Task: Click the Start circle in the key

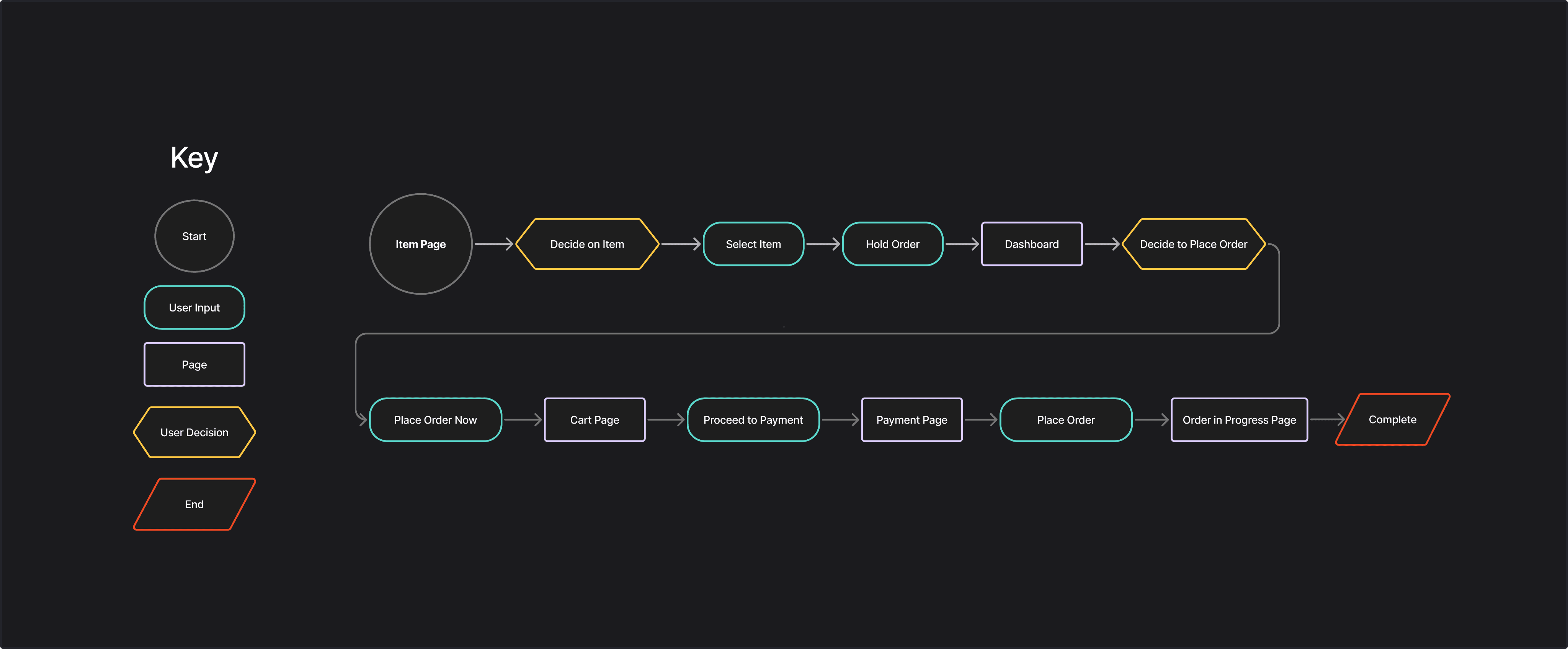Action: [x=194, y=236]
